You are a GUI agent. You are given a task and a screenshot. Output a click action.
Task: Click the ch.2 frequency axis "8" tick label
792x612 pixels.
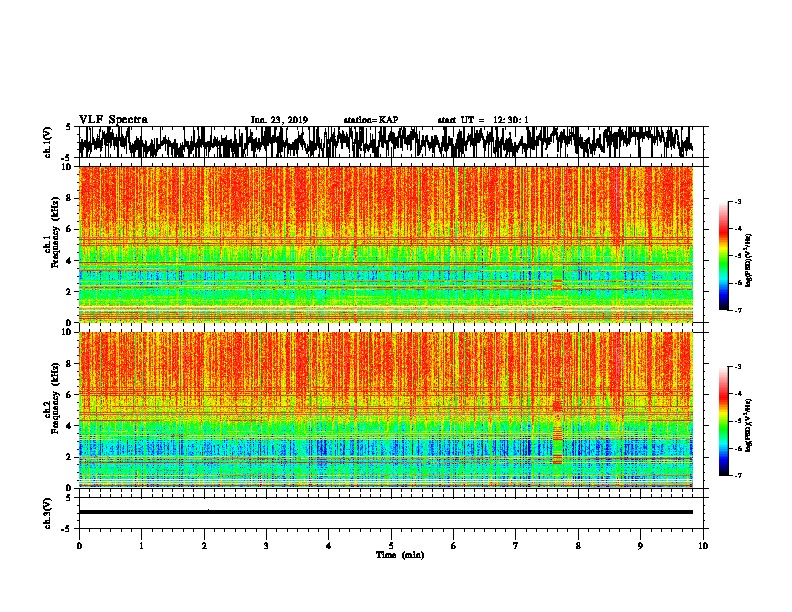pos(71,364)
